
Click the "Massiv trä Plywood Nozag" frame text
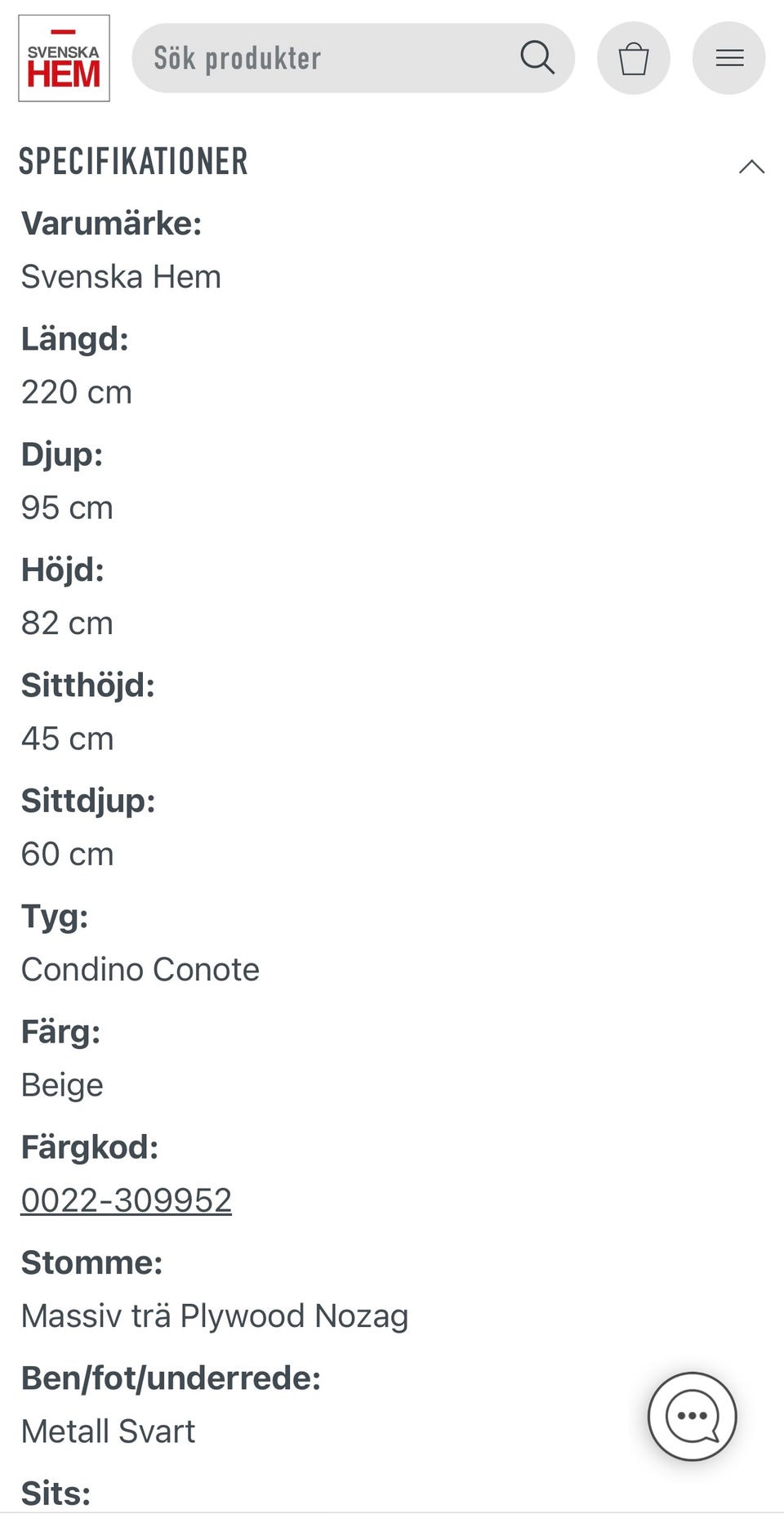coord(215,1316)
